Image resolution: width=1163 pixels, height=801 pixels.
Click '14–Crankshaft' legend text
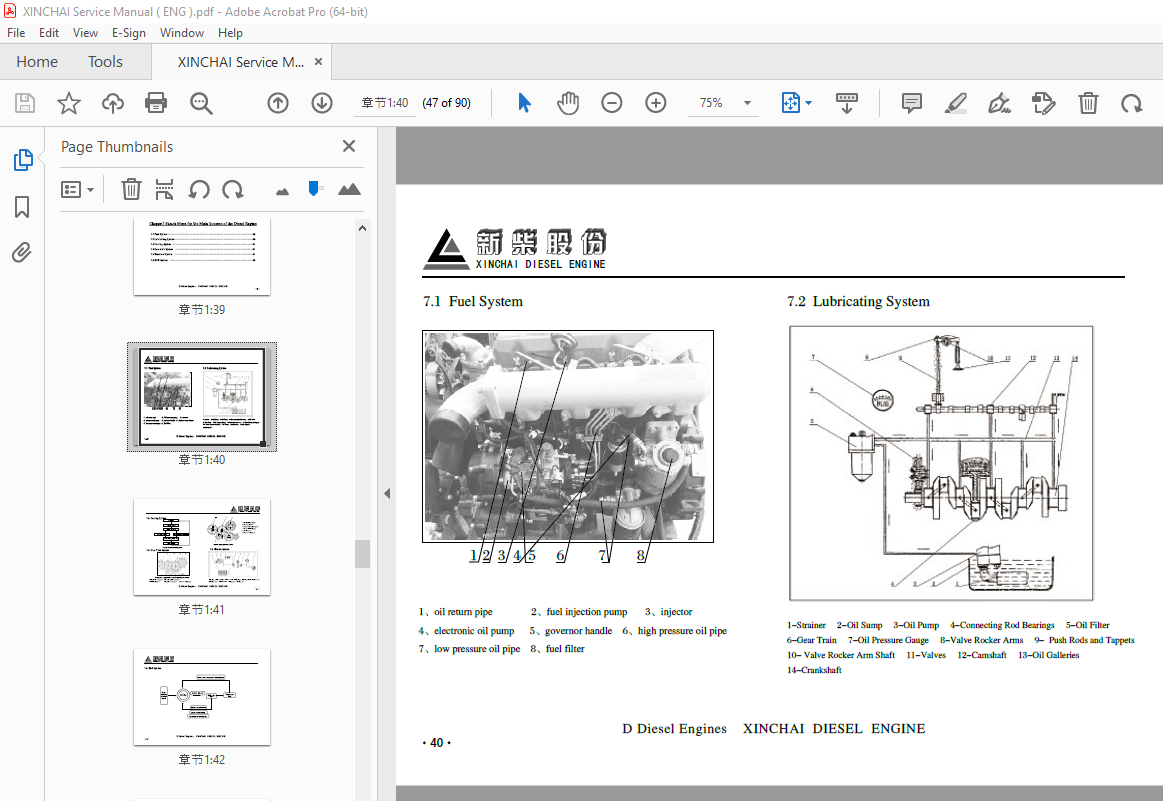[x=814, y=670]
